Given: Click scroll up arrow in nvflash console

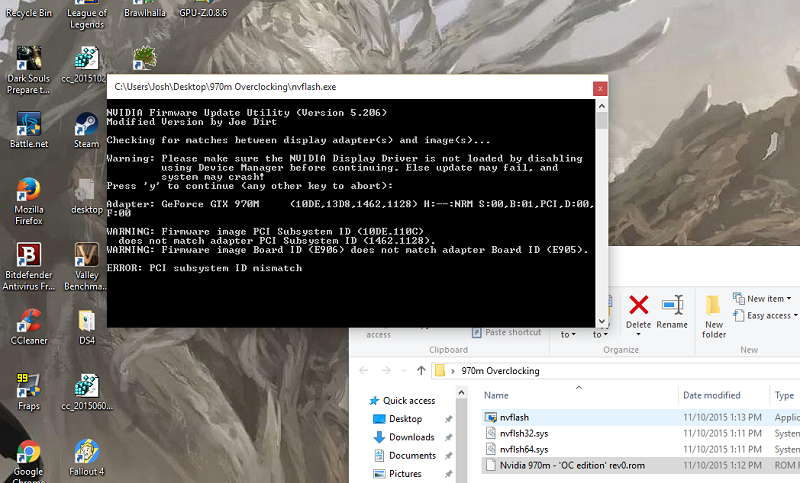Looking at the screenshot, I should click(x=602, y=106).
